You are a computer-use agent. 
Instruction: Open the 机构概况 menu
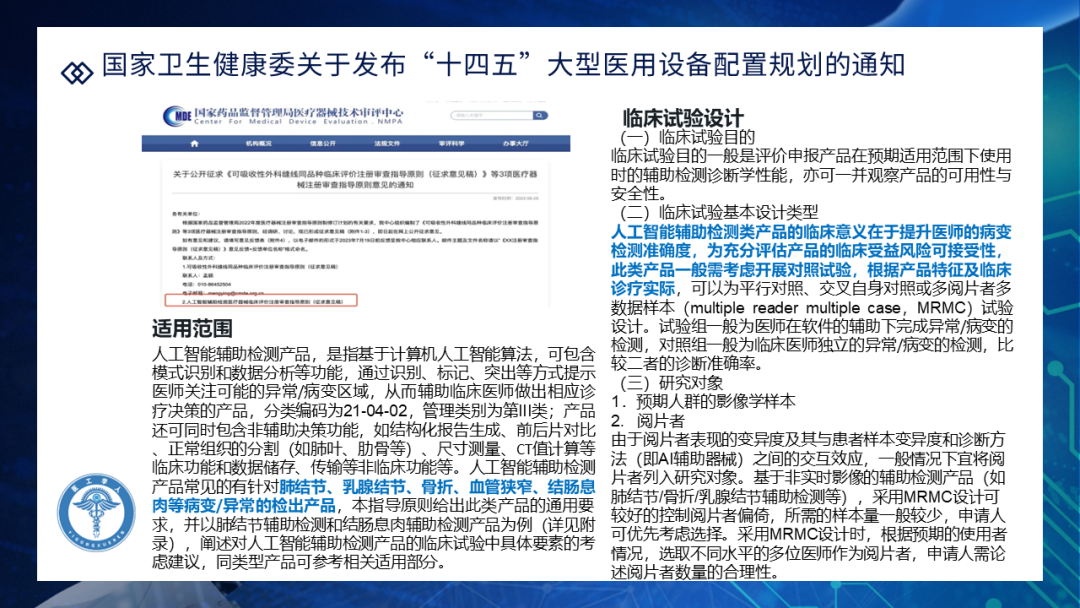259,143
